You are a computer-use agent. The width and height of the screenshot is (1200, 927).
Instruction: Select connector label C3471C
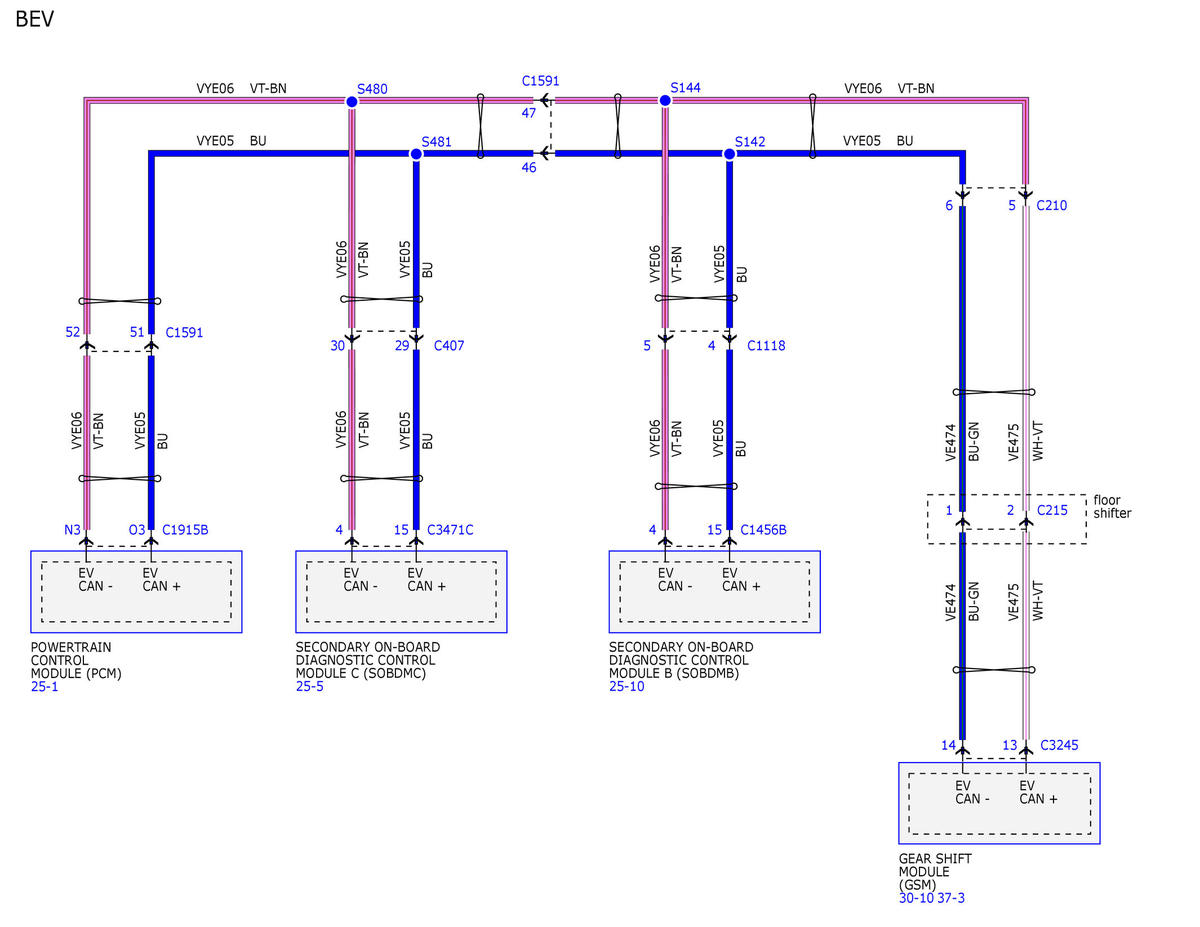point(450,530)
